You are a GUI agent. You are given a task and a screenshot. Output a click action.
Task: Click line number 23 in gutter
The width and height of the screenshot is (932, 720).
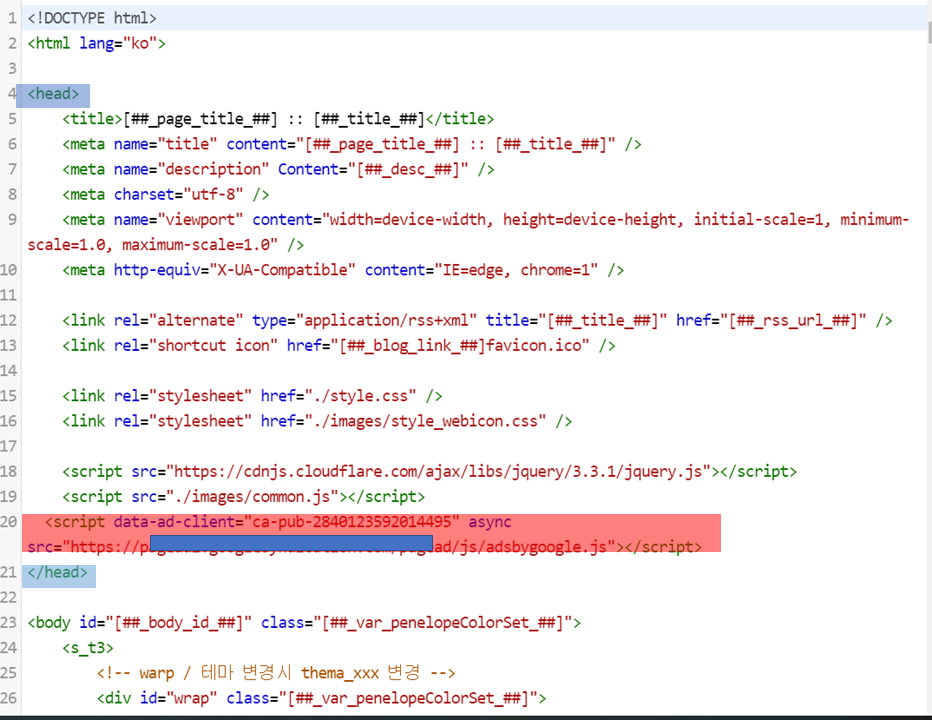[8, 622]
